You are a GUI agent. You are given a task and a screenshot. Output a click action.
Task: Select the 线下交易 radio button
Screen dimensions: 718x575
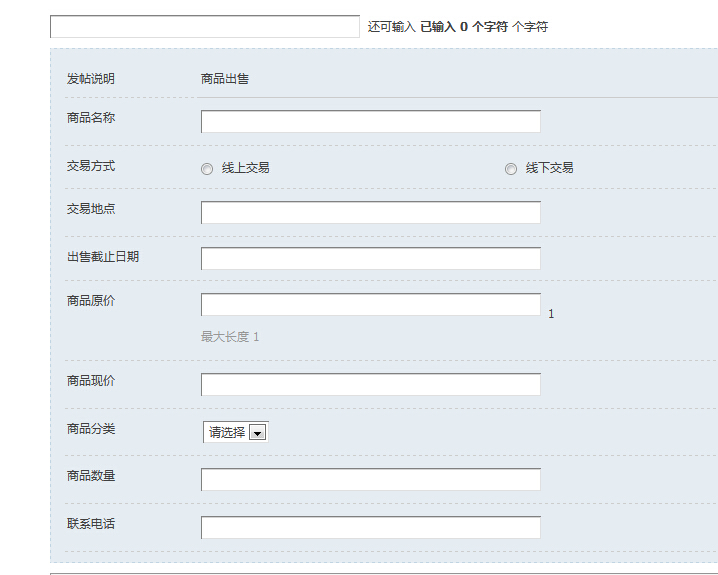(511, 169)
